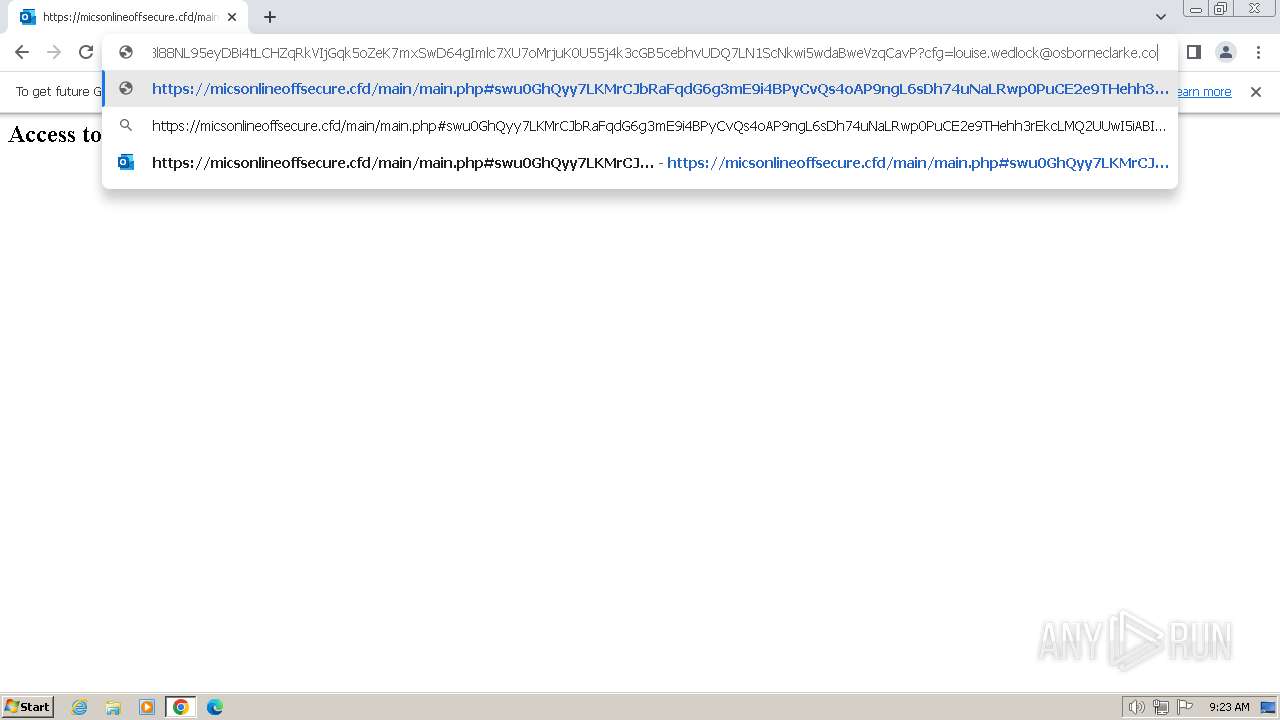
Task: Restore down the Chrome window
Action: click(1221, 9)
